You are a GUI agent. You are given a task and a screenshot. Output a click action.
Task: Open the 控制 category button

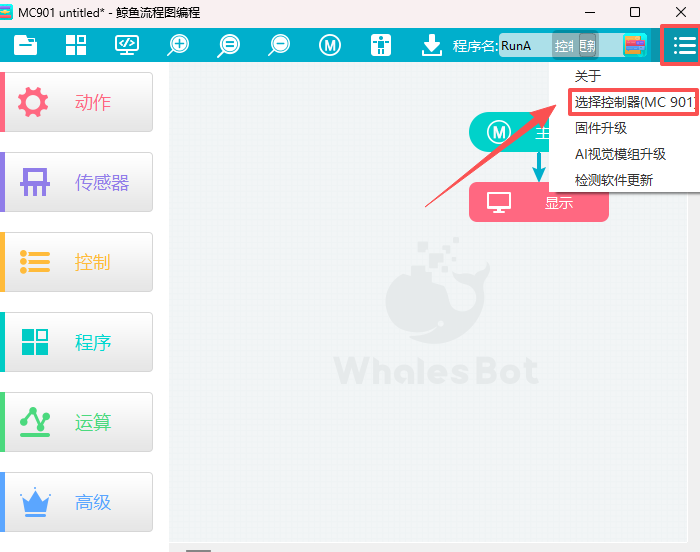point(78,262)
